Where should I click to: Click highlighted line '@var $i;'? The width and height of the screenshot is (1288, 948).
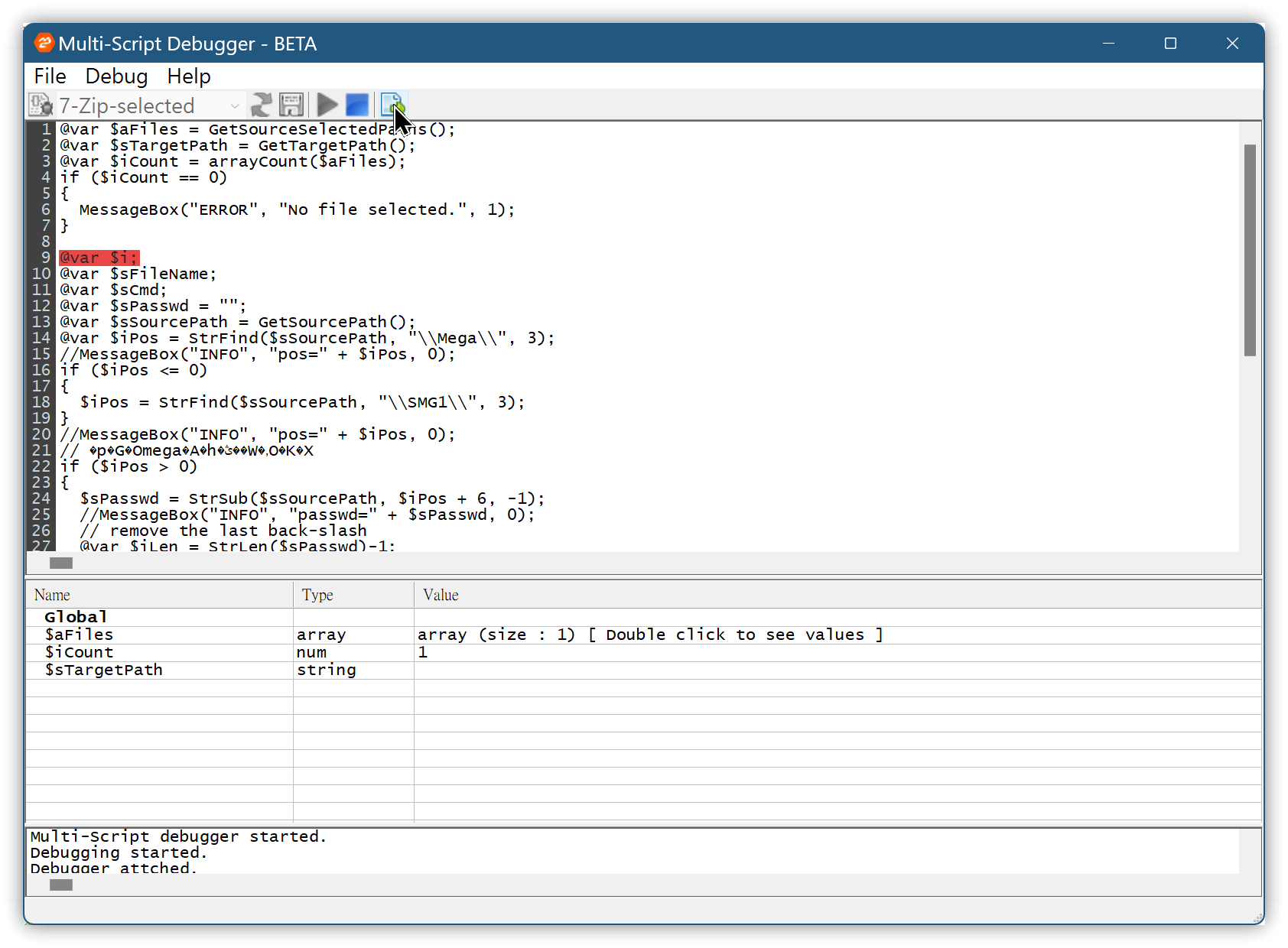pyautogui.click(x=99, y=258)
